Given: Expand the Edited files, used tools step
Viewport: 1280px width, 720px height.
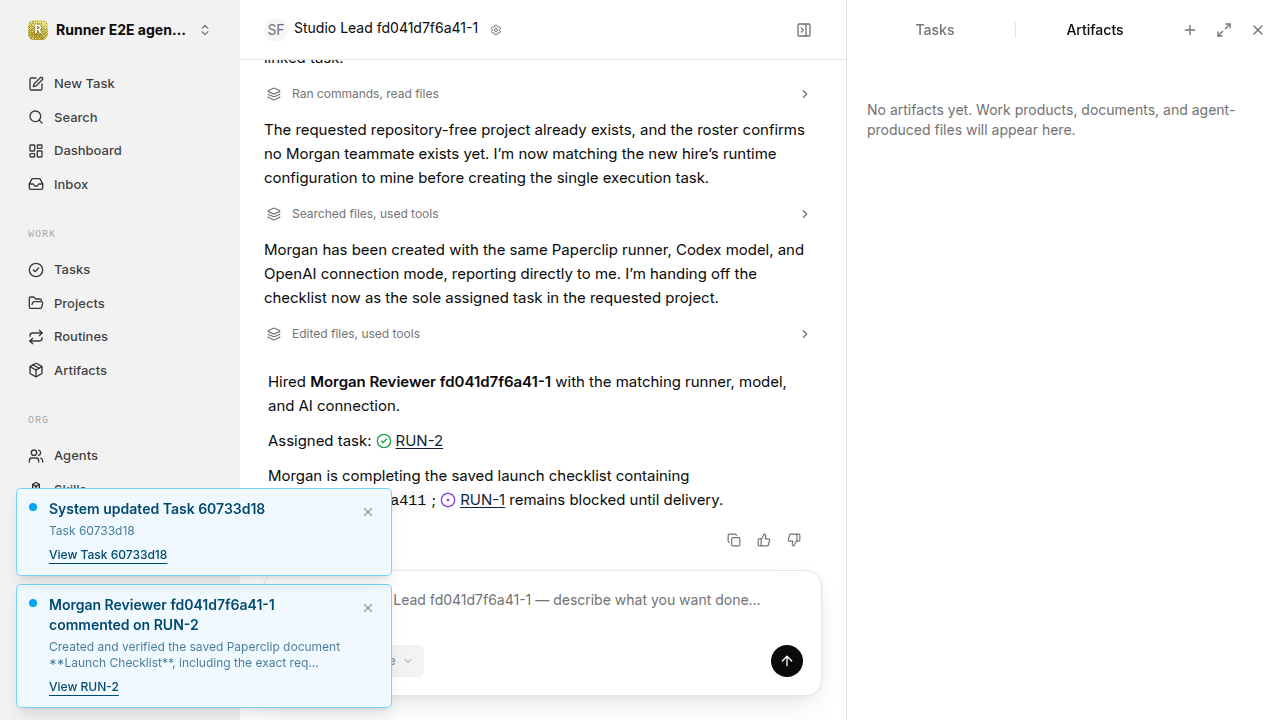Looking at the screenshot, I should point(538,334).
